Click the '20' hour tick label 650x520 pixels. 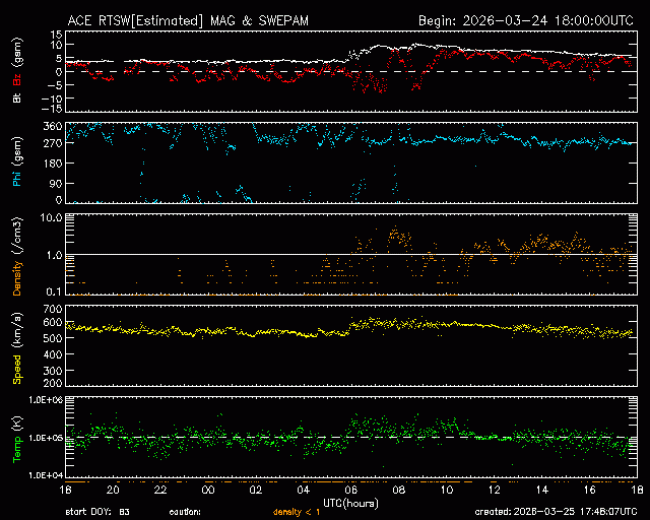[113, 490]
